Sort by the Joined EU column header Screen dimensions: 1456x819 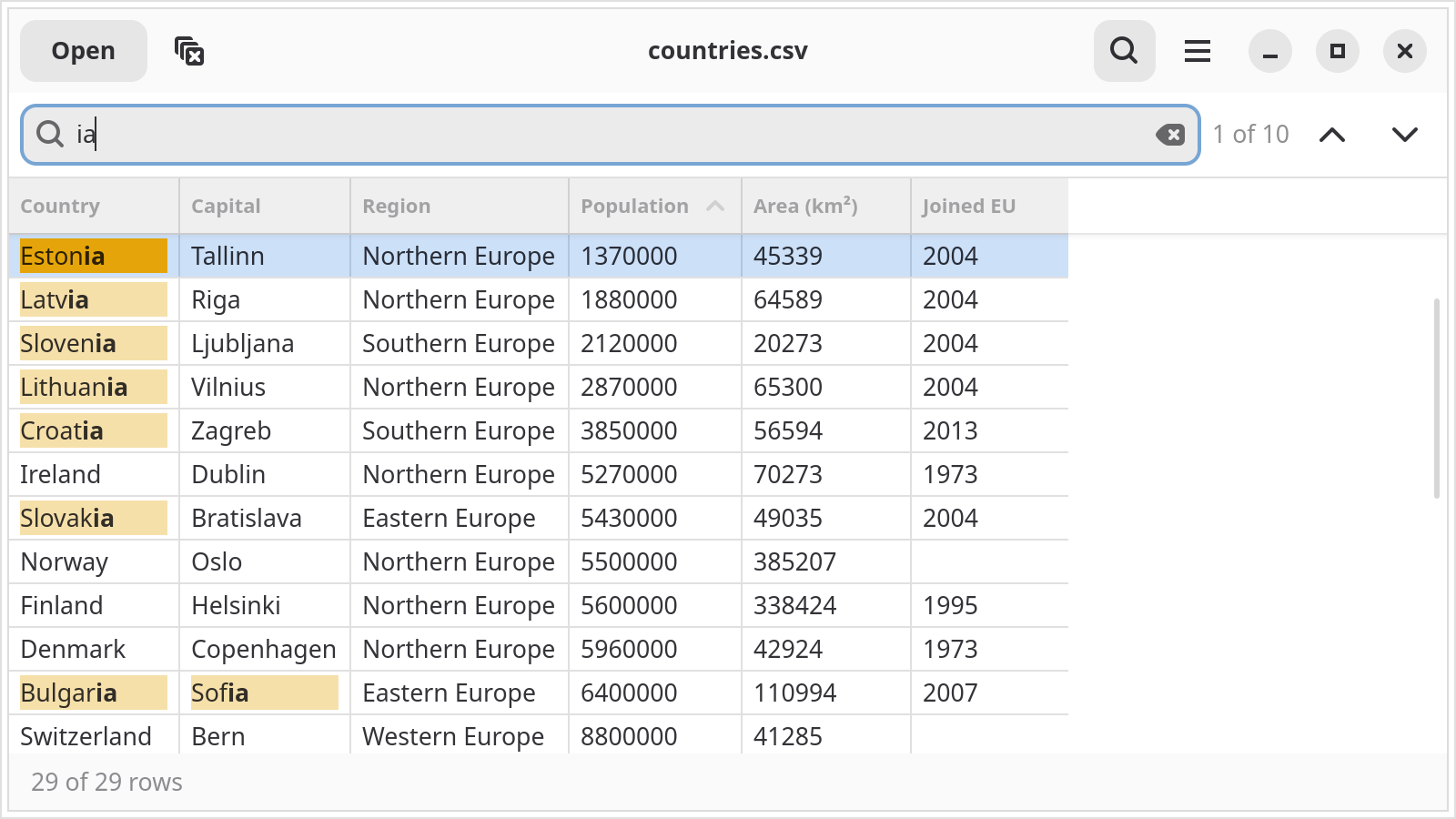[x=990, y=207]
